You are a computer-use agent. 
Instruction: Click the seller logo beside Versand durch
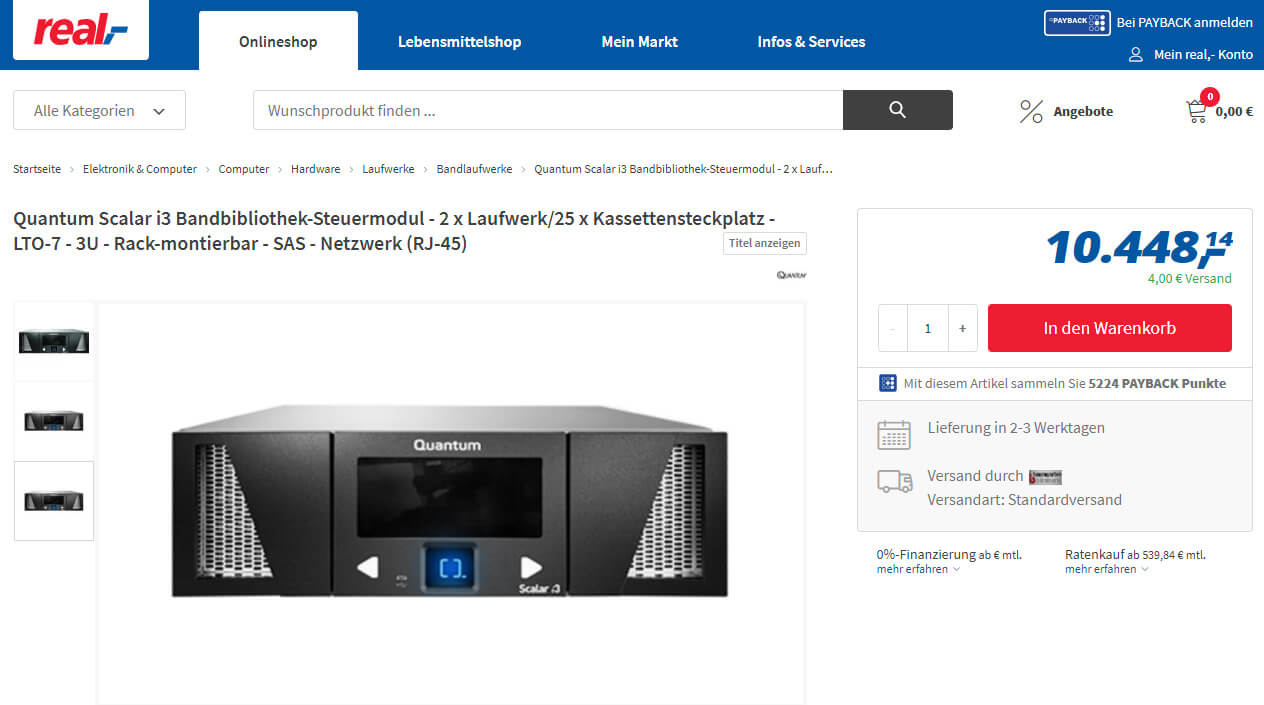pos(1045,477)
